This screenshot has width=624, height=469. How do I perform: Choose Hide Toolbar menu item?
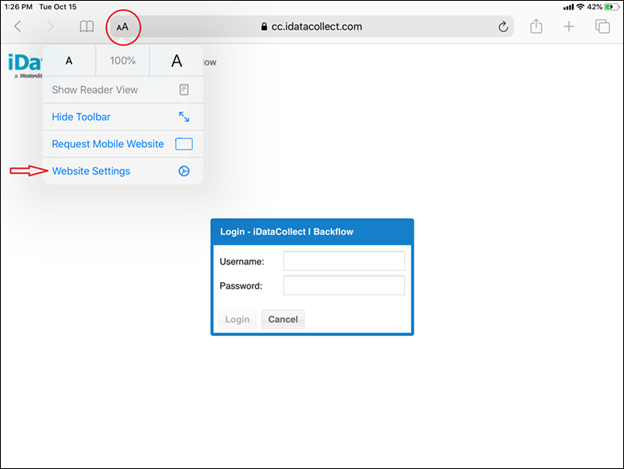[x=123, y=117]
